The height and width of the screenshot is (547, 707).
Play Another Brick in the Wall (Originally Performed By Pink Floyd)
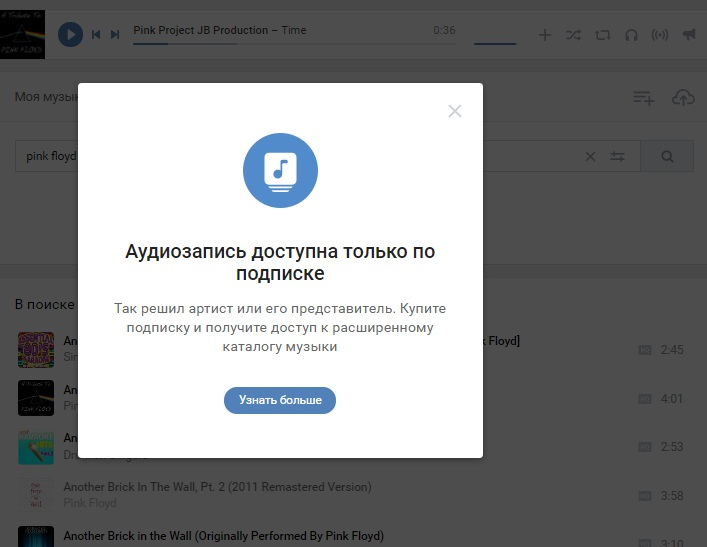[224, 536]
